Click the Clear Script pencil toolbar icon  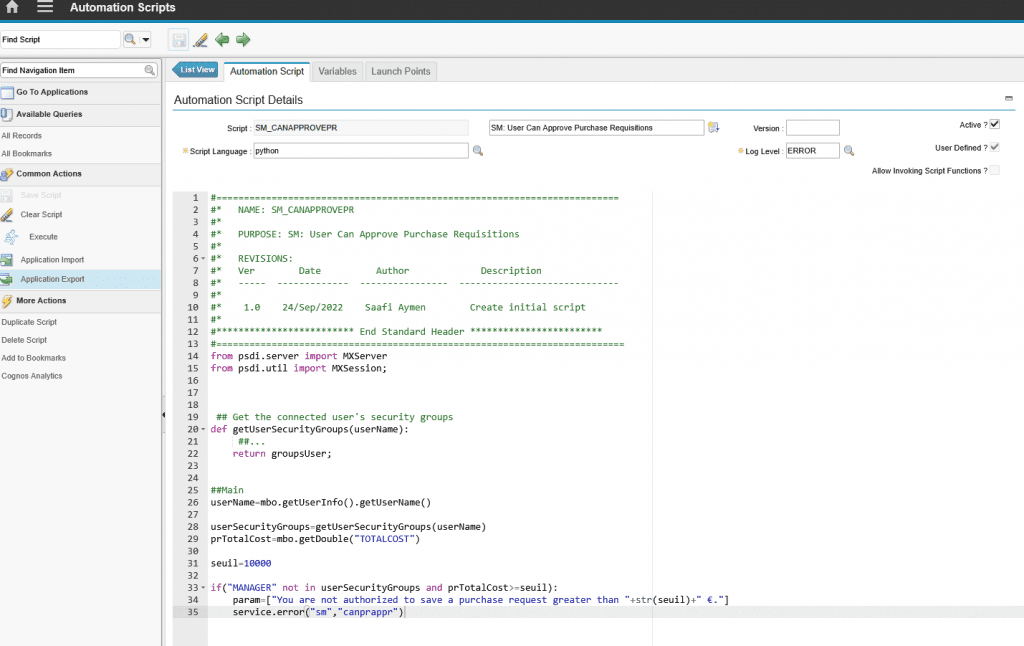tap(201, 40)
